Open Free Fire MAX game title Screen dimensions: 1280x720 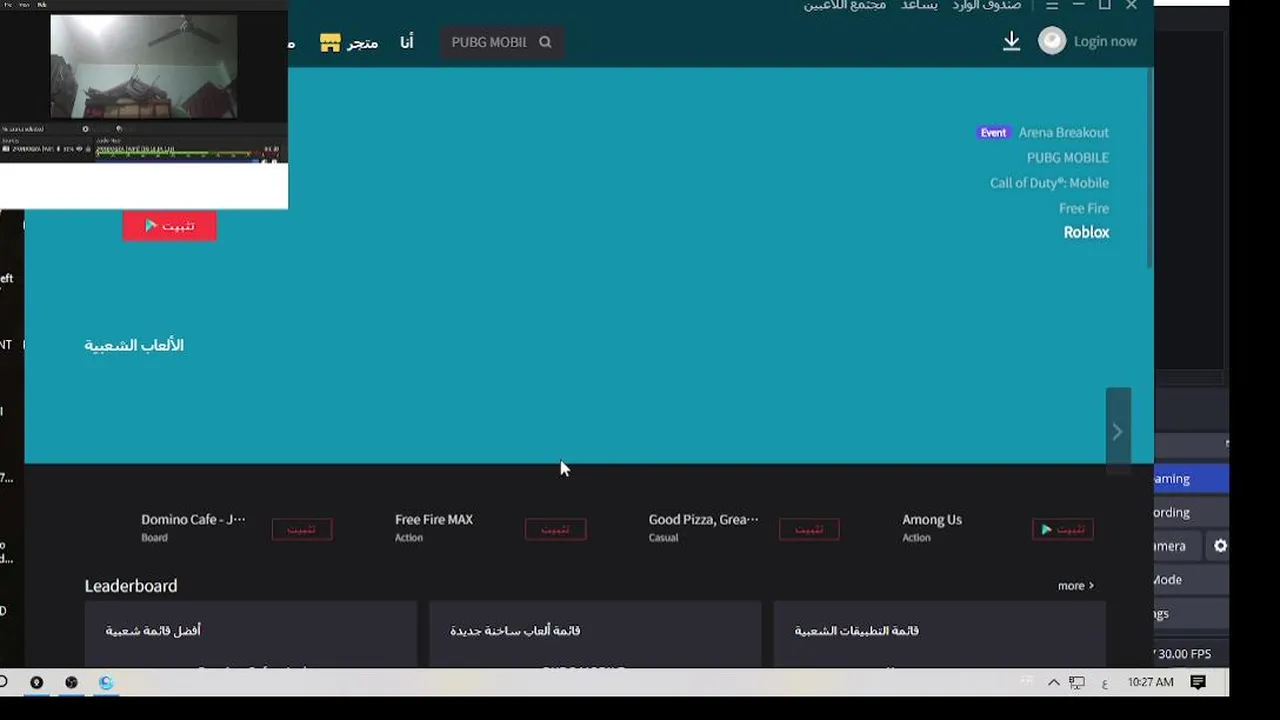point(434,520)
